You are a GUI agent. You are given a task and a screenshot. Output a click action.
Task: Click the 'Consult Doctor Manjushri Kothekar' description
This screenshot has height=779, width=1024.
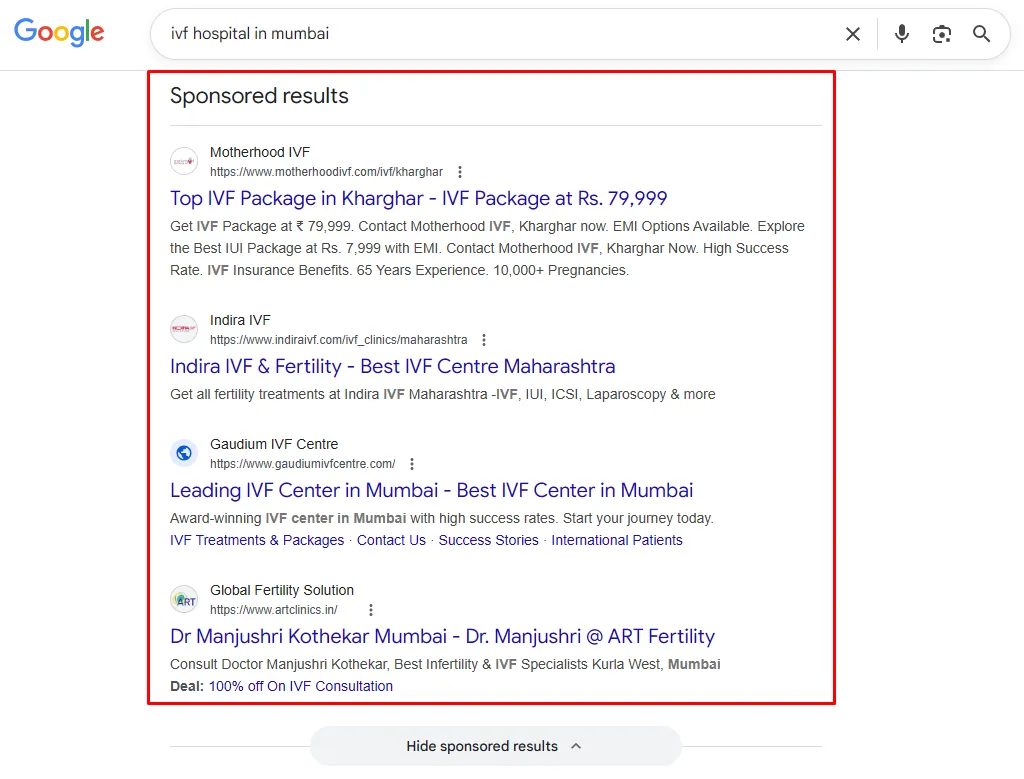[445, 664]
